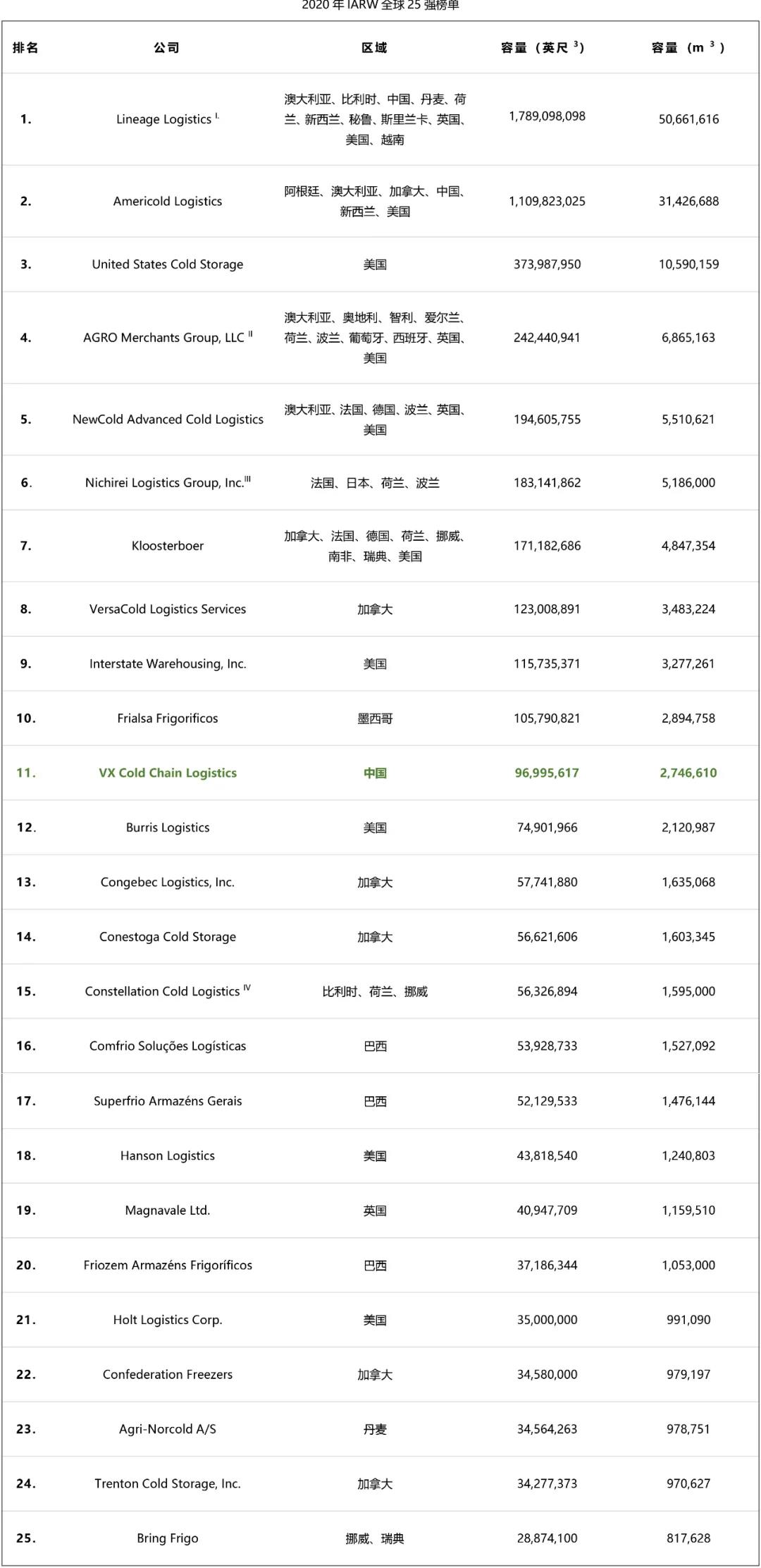761x1568 pixels.
Task: Click the cubic meter value 50,661,616
Action: pos(689,119)
